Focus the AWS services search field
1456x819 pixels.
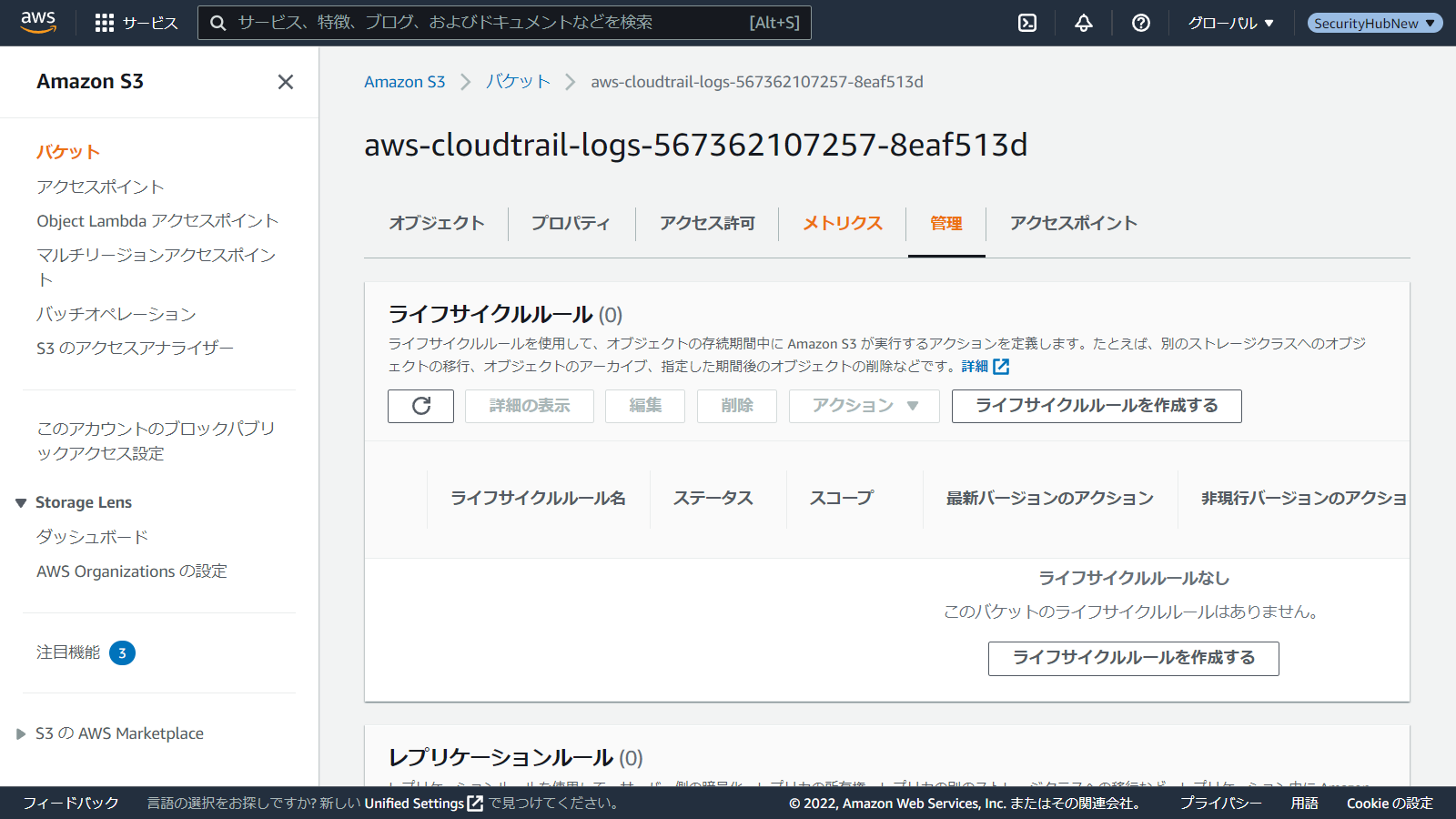pos(491,23)
